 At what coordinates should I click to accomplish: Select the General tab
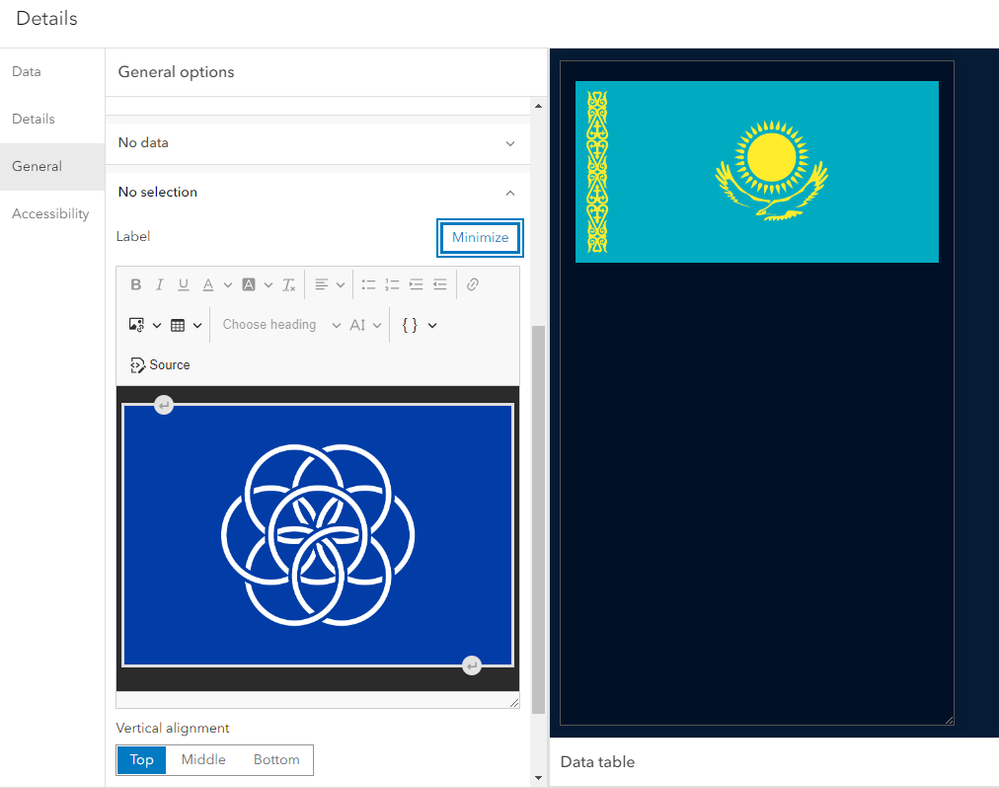[x=52, y=166]
